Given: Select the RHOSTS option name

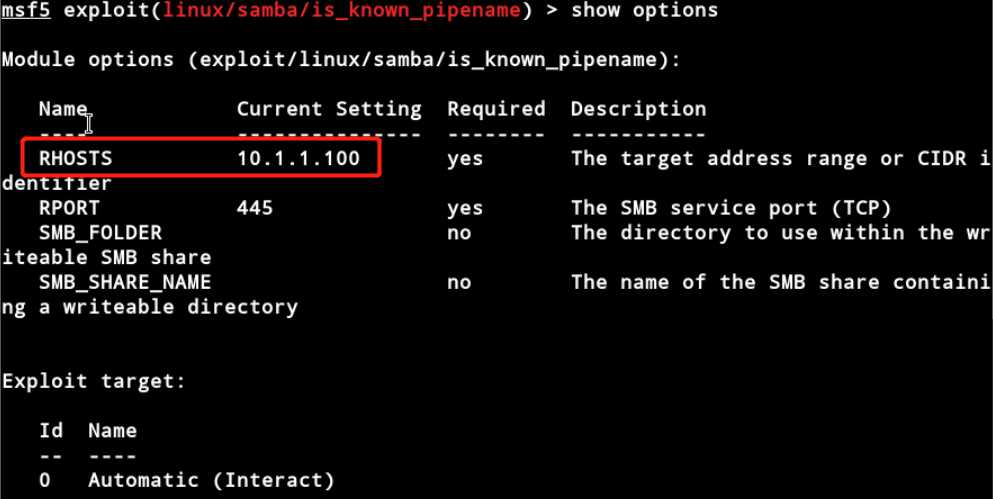Looking at the screenshot, I should point(76,159).
